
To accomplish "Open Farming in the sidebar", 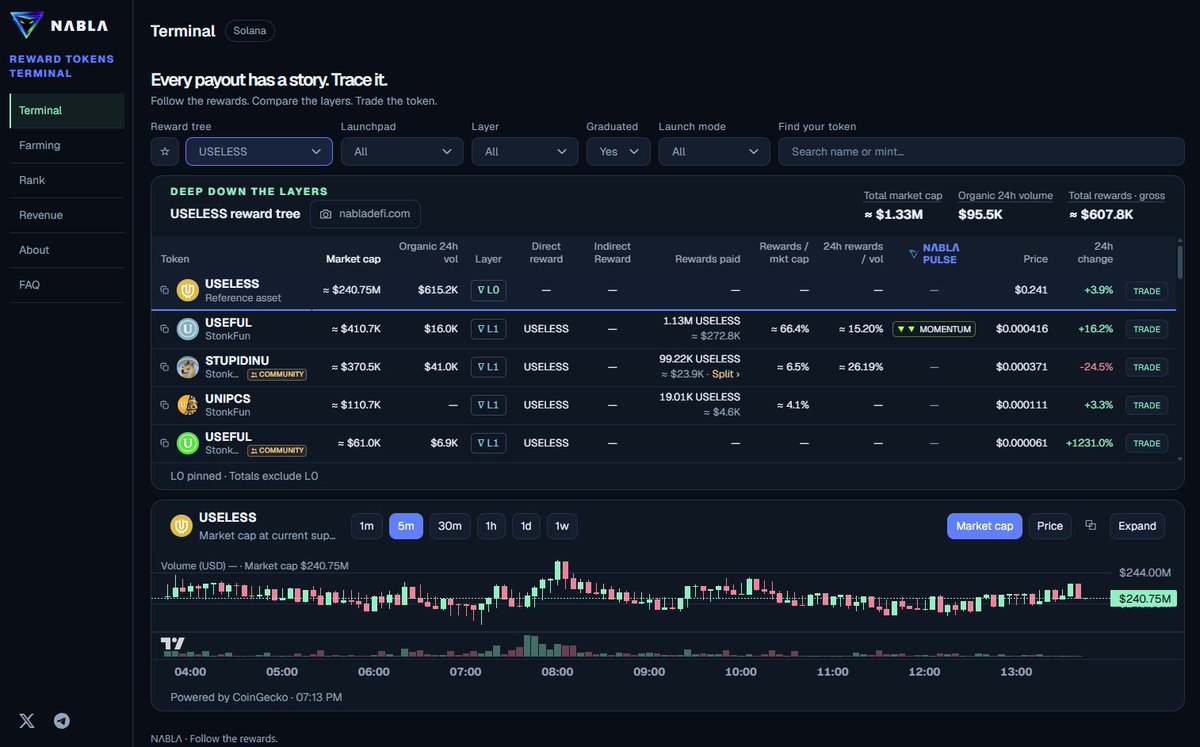I will point(67,146).
